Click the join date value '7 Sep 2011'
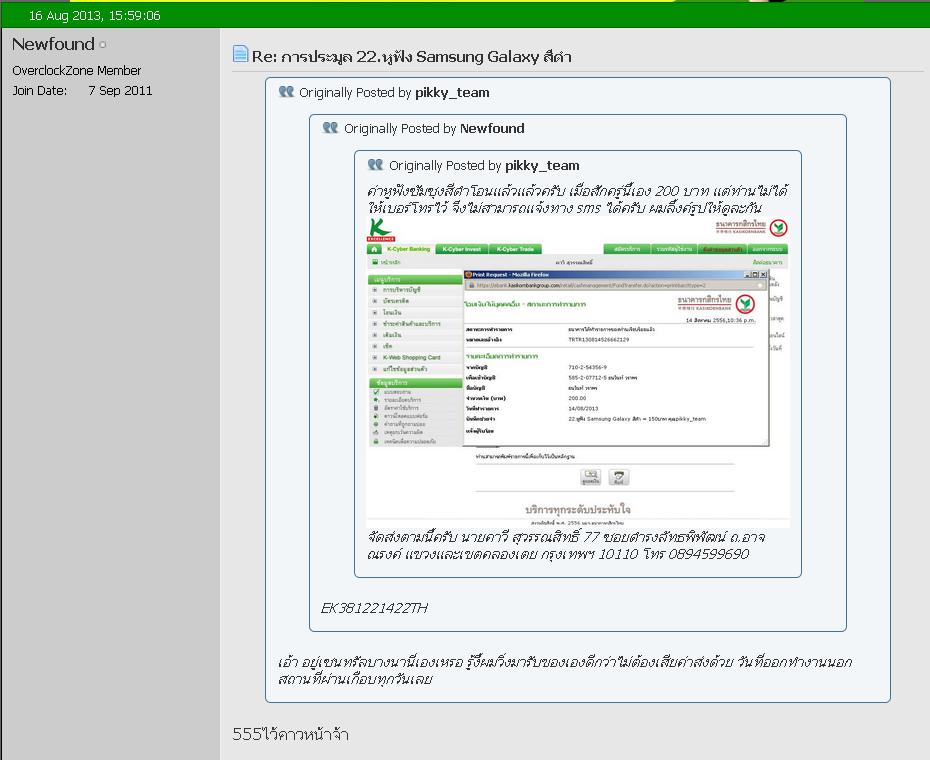Screen dimensions: 930x760 tap(120, 91)
